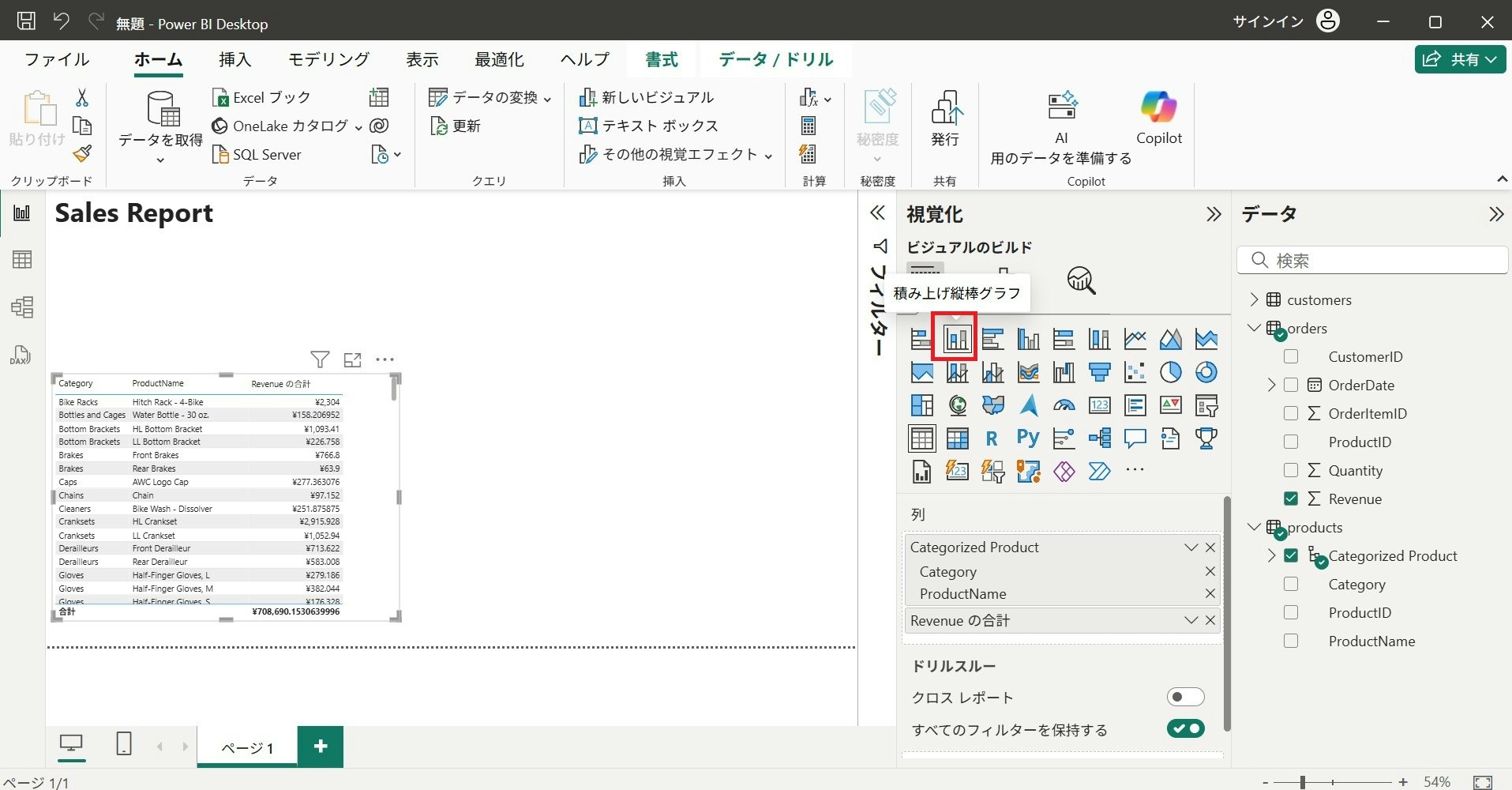Open focus mode for the table visual
This screenshot has width=1512, height=790.
click(353, 360)
